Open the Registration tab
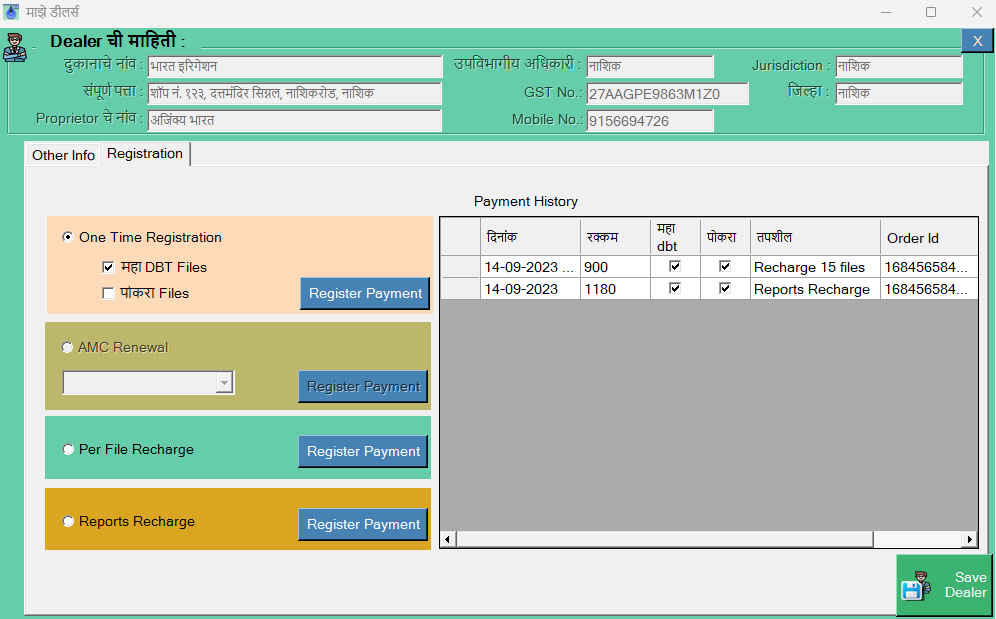The width and height of the screenshot is (996, 619). [x=145, y=153]
